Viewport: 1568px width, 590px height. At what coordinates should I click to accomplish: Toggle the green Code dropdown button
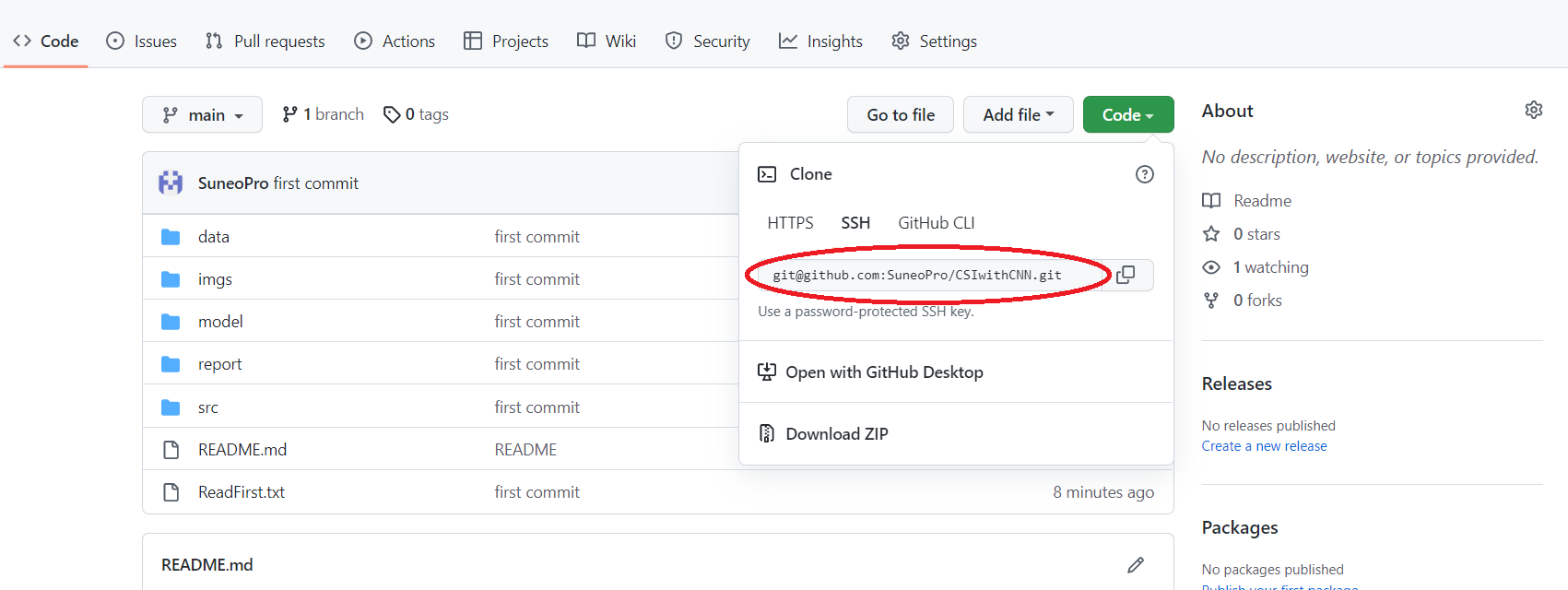coord(1128,114)
